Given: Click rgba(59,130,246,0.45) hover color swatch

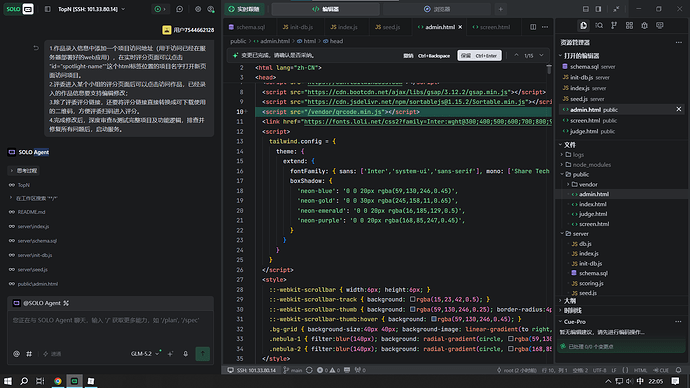Looking at the screenshot, I should pyautogui.click(x=433, y=319).
